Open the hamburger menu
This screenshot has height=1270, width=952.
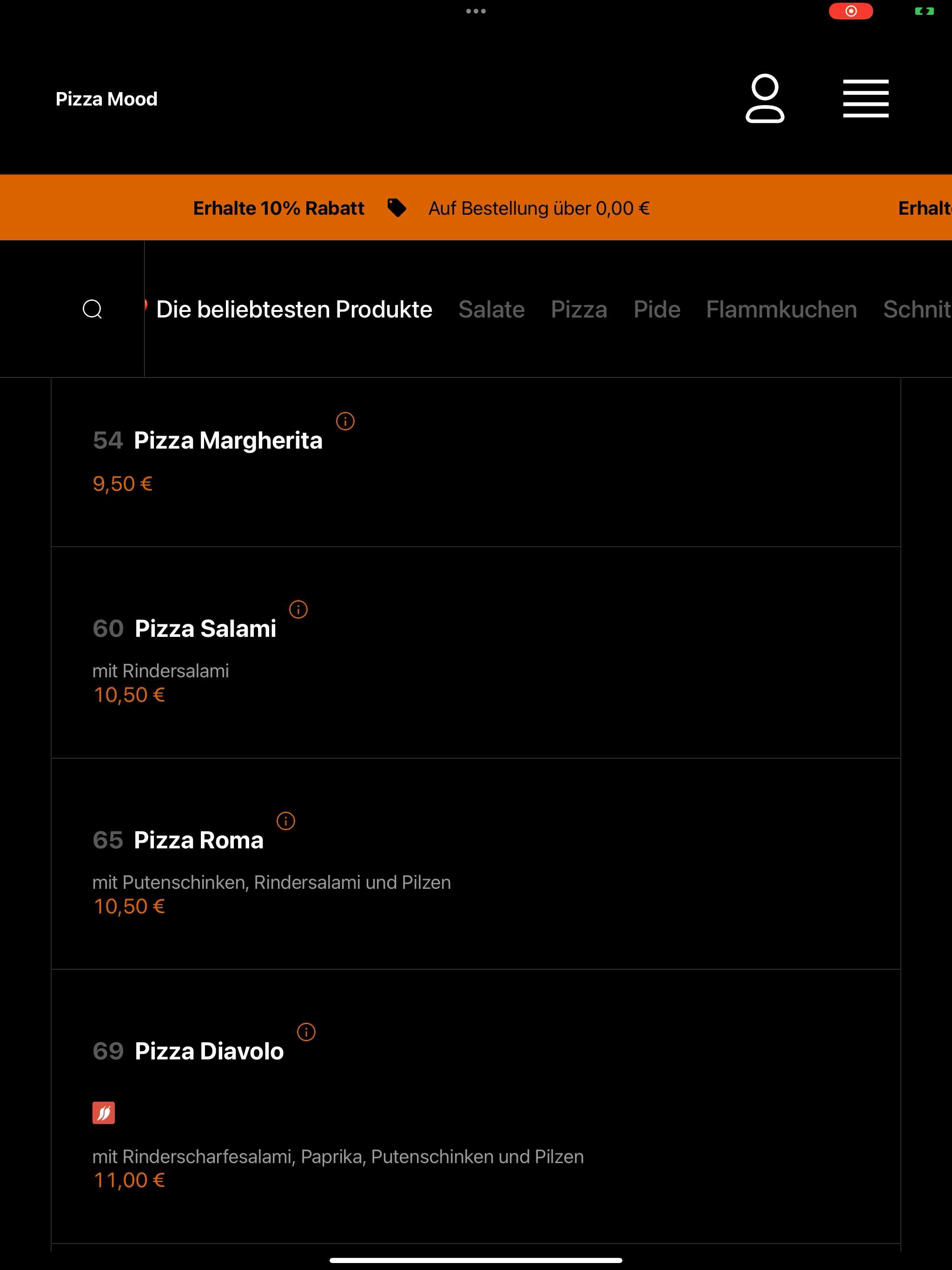tap(865, 99)
